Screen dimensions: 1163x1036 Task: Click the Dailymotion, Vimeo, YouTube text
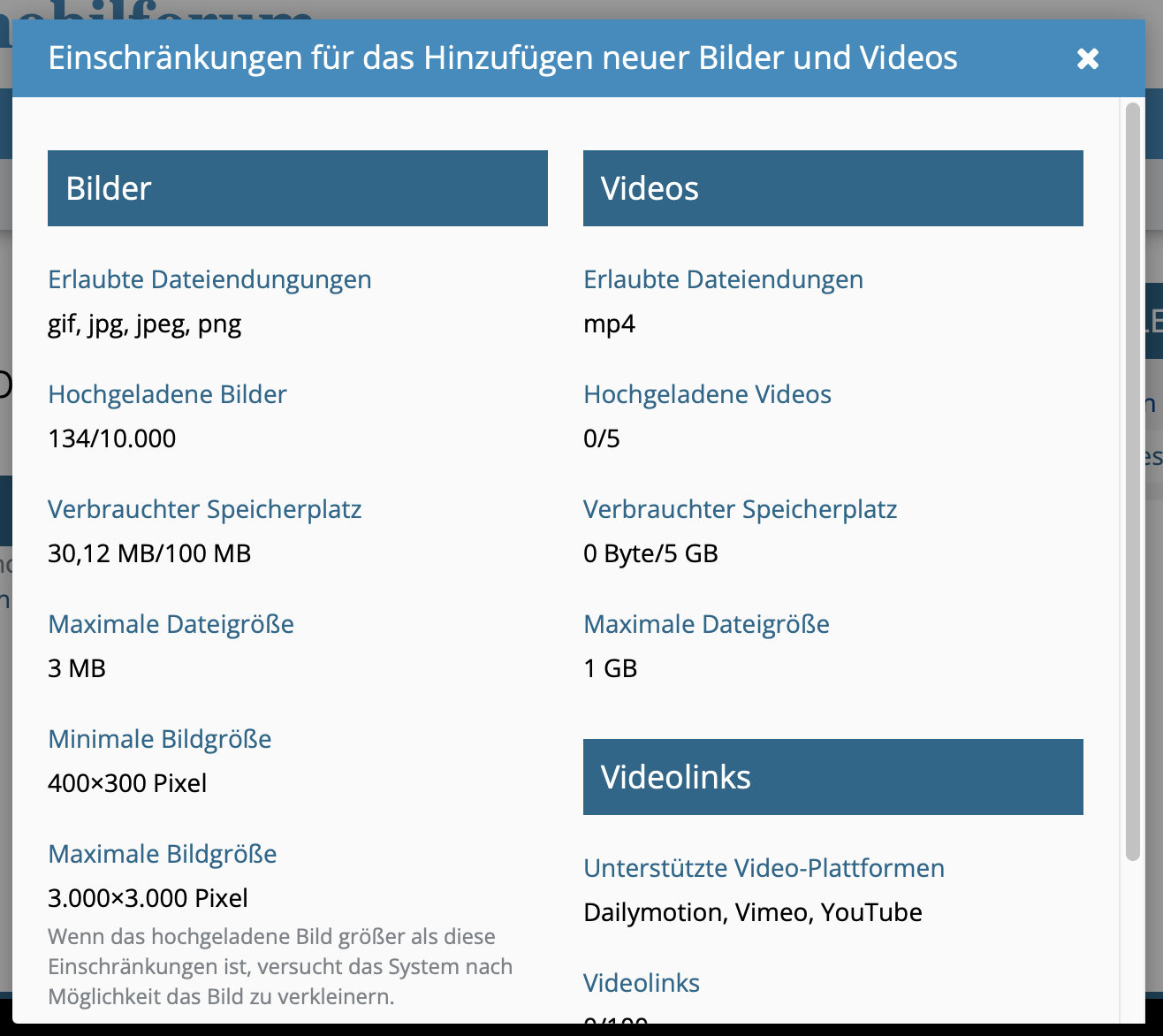click(x=753, y=912)
